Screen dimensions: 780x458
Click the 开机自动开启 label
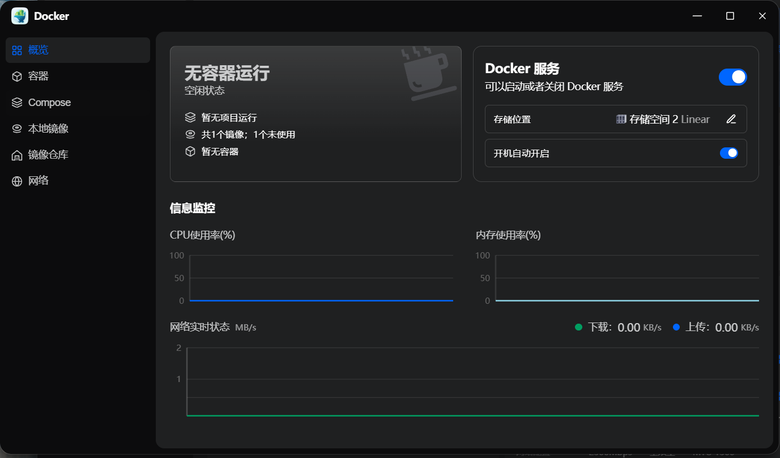[521, 154]
